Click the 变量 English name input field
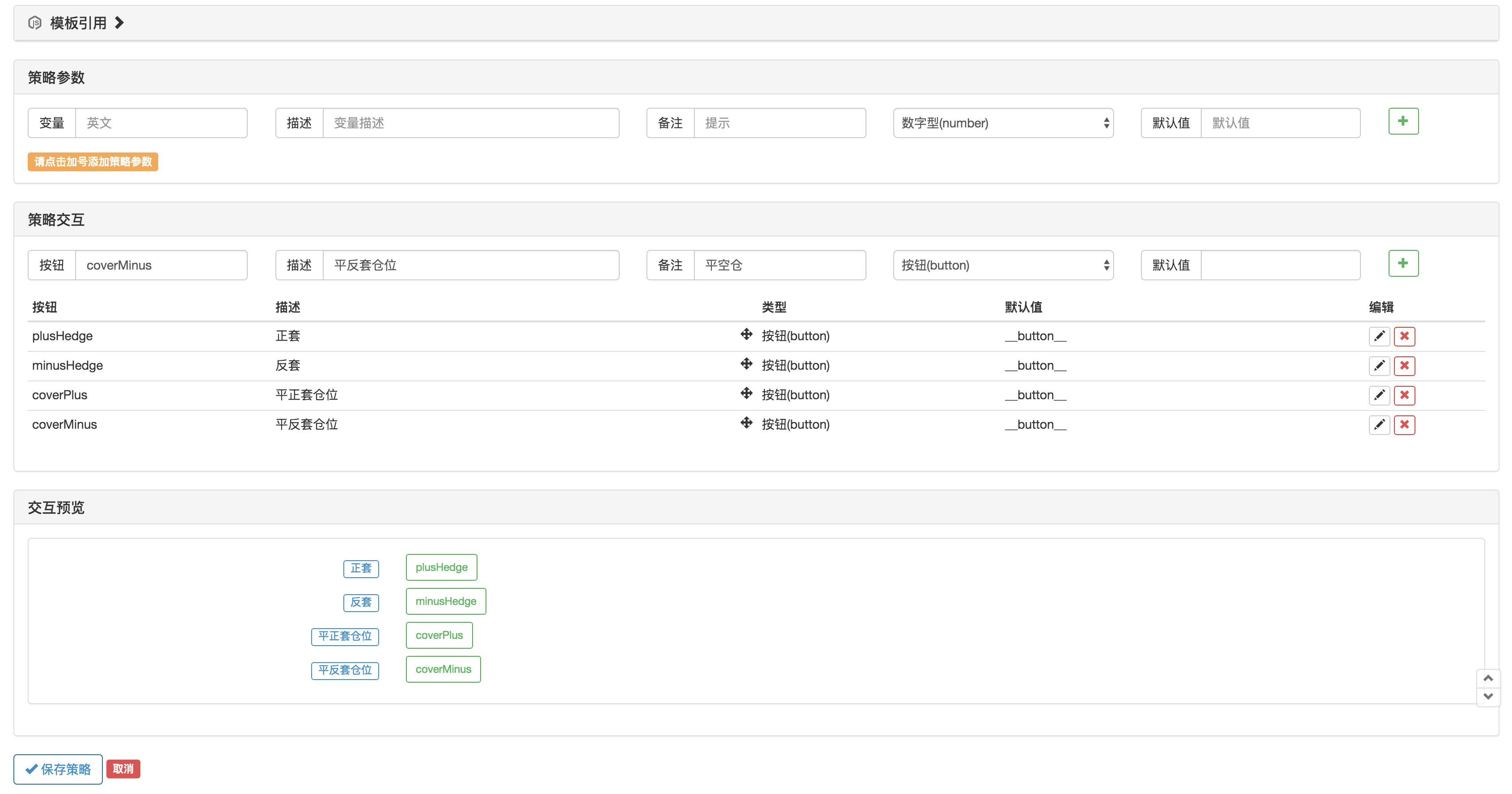The image size is (1512, 794). [x=161, y=123]
